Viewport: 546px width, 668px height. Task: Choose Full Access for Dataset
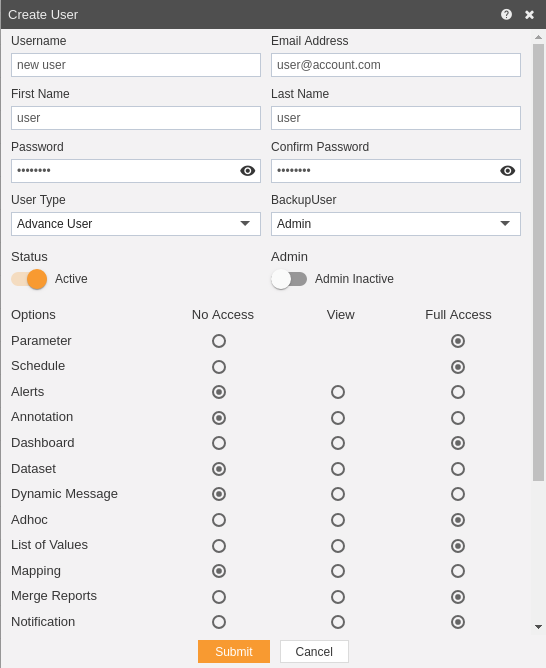[458, 469]
